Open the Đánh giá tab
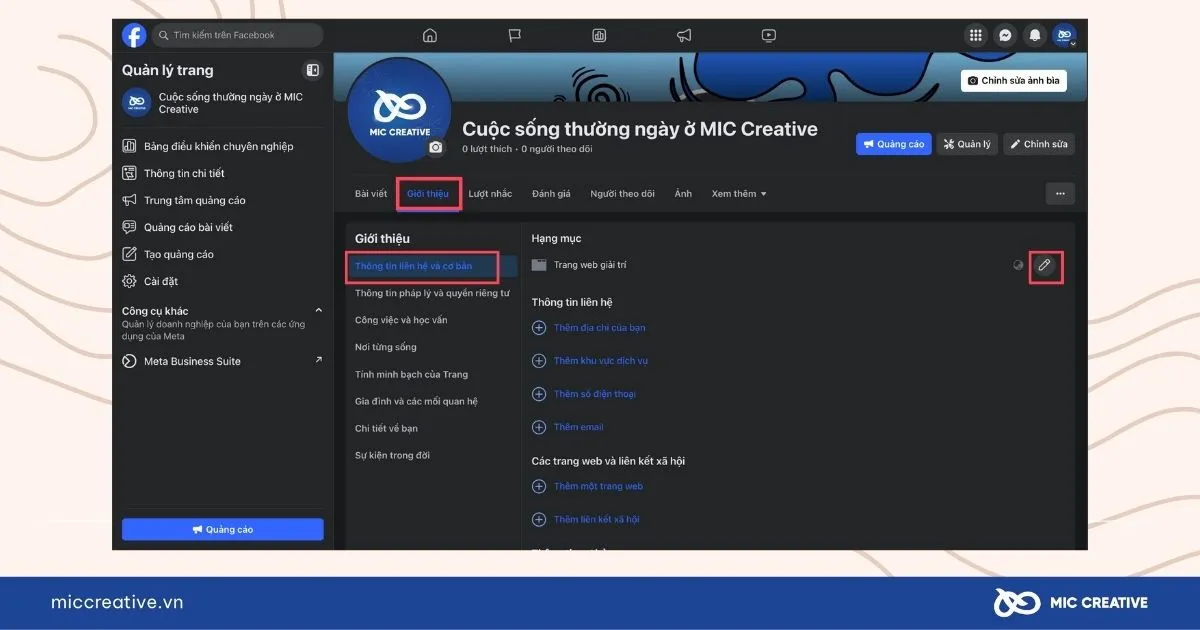1200x630 pixels. 551,193
